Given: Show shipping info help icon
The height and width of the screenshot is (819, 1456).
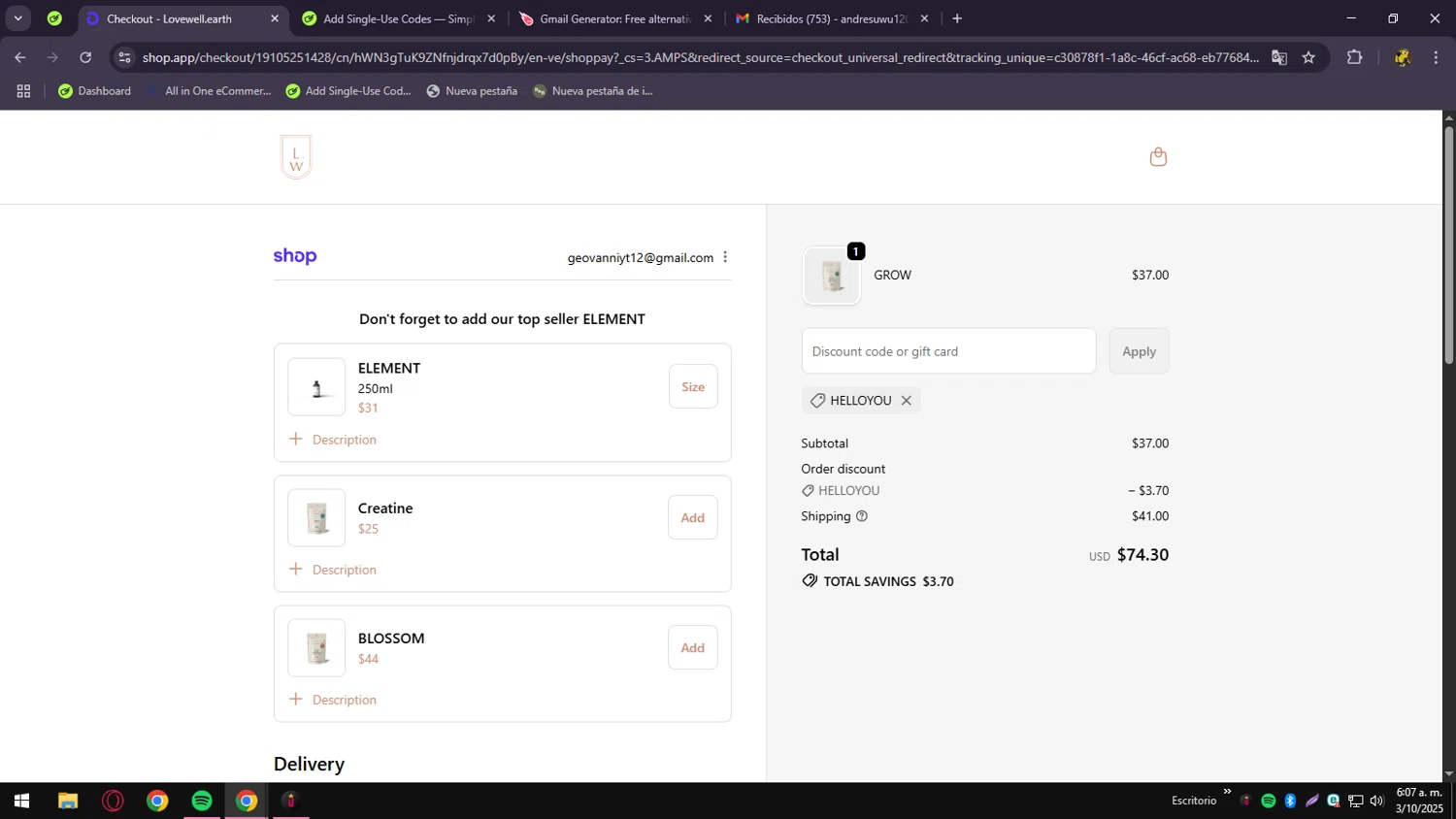Looking at the screenshot, I should [x=861, y=516].
